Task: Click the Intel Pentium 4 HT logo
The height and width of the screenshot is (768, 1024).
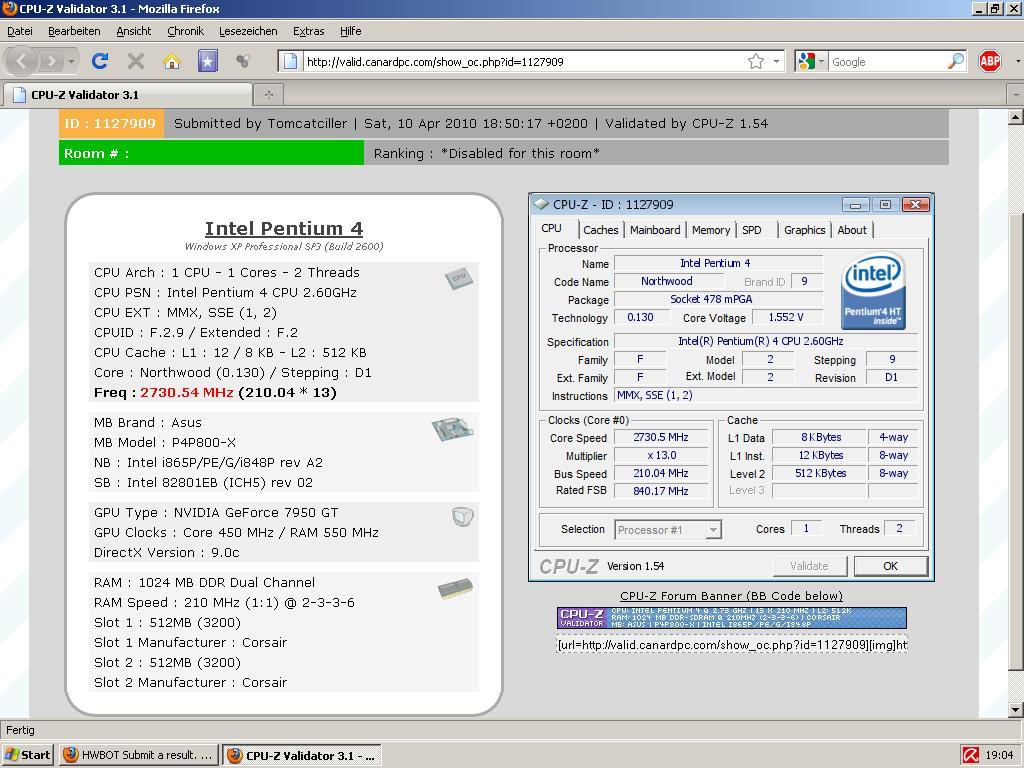Action: click(873, 291)
